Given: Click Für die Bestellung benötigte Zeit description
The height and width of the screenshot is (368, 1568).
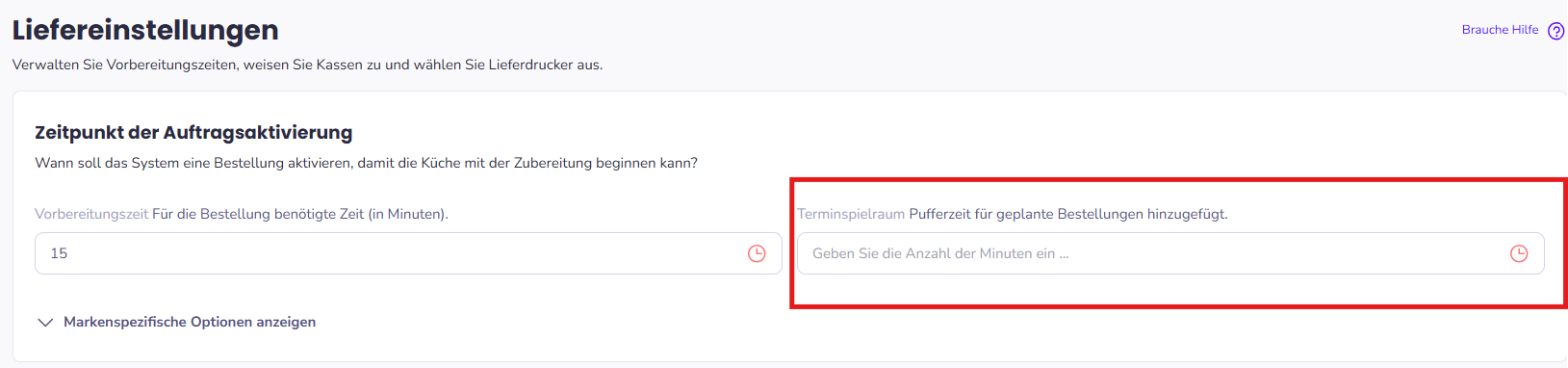Looking at the screenshot, I should pyautogui.click(x=300, y=214).
